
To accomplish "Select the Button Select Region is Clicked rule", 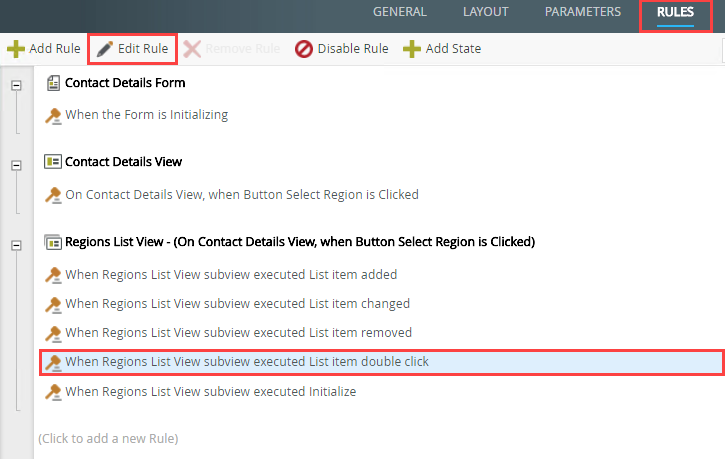I will (x=242, y=194).
